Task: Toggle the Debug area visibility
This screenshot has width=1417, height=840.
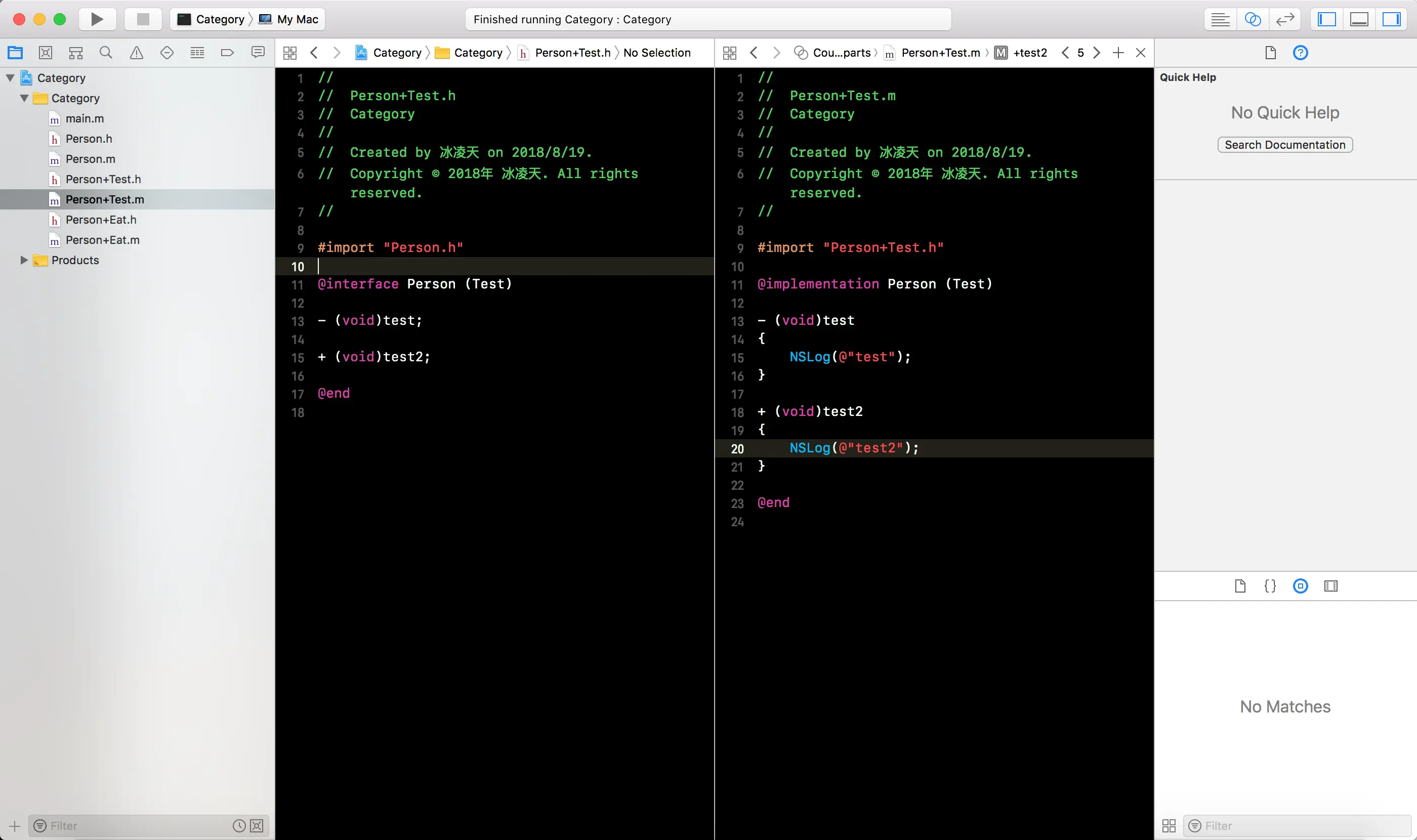Action: tap(1359, 19)
